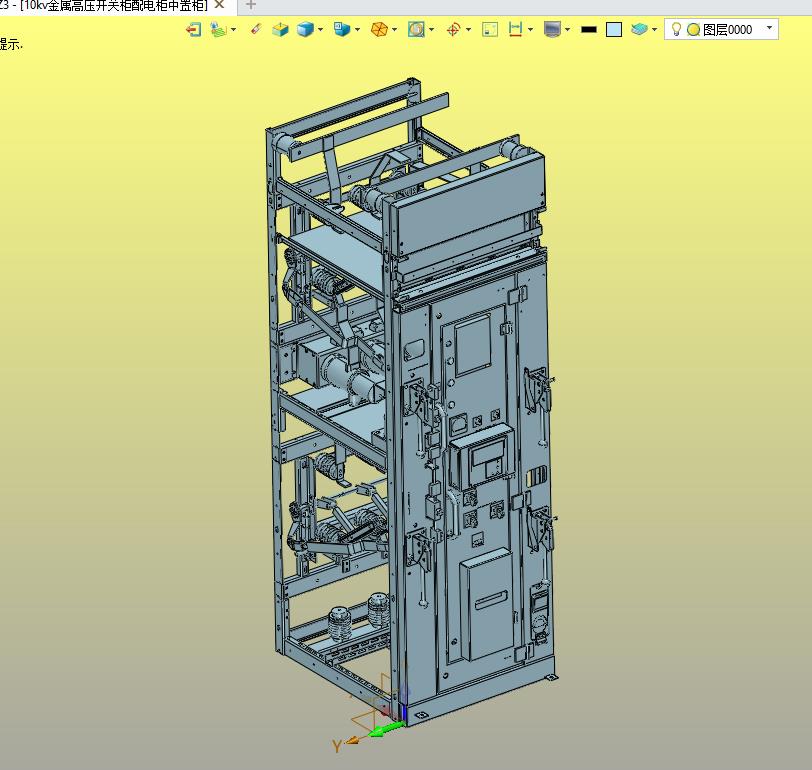812x770 pixels.
Task: Click the black line color swatch
Action: tap(589, 30)
